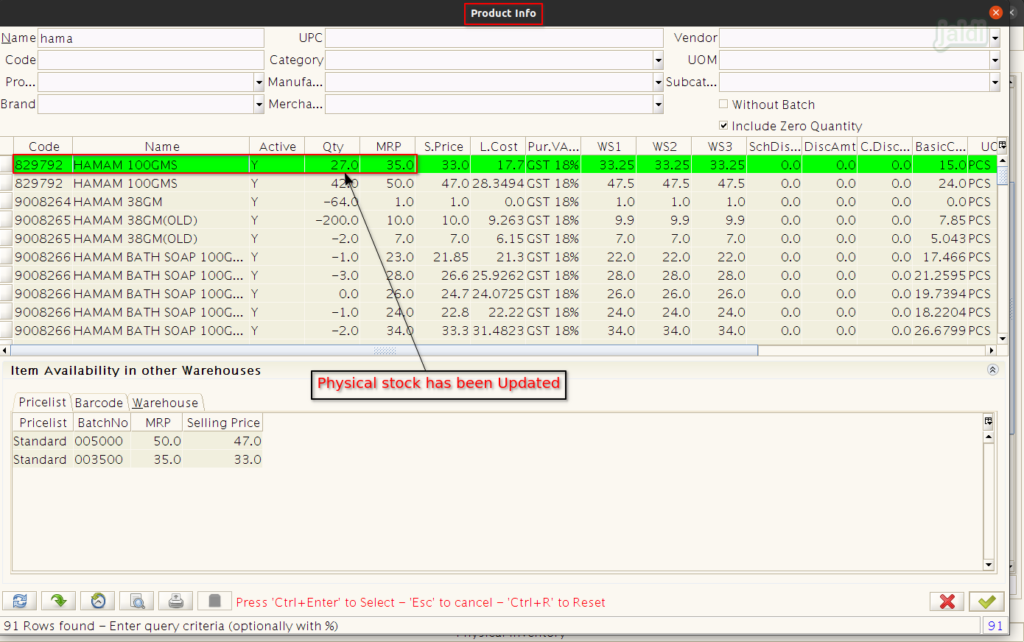Image resolution: width=1024 pixels, height=642 pixels.
Task: Switch to the Pricelist tab
Action: [42, 402]
